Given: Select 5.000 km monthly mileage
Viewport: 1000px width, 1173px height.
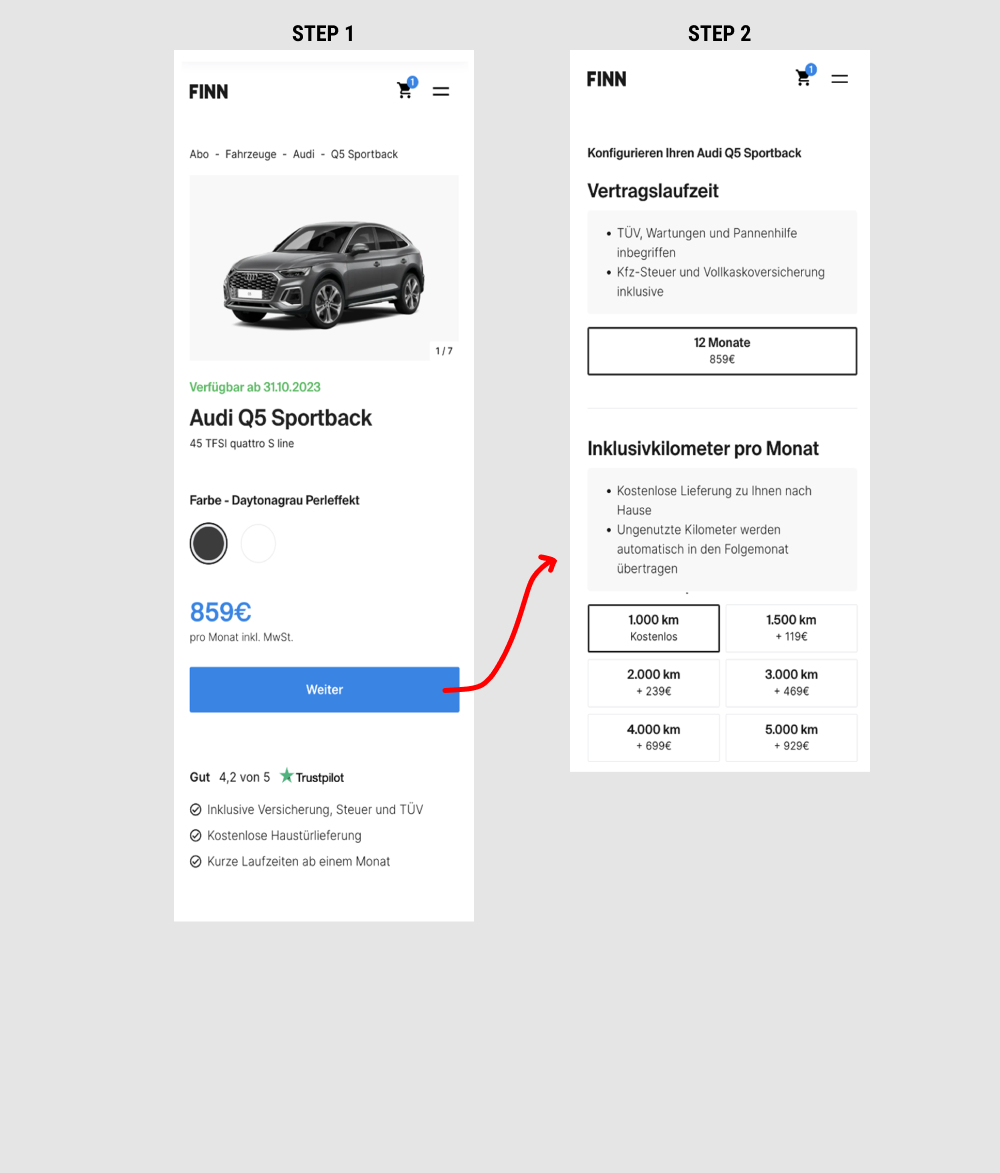Looking at the screenshot, I should click(x=791, y=738).
